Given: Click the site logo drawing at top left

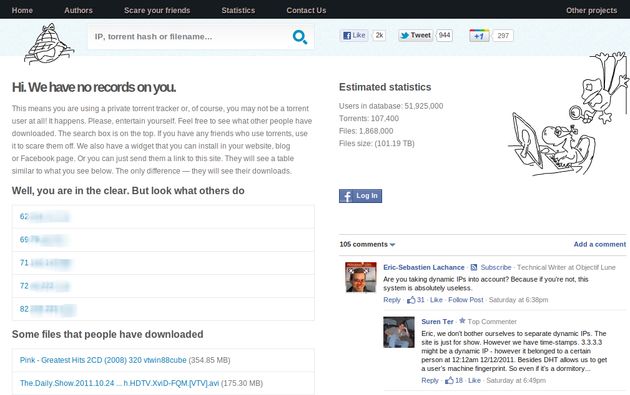Looking at the screenshot, I should tap(49, 44).
